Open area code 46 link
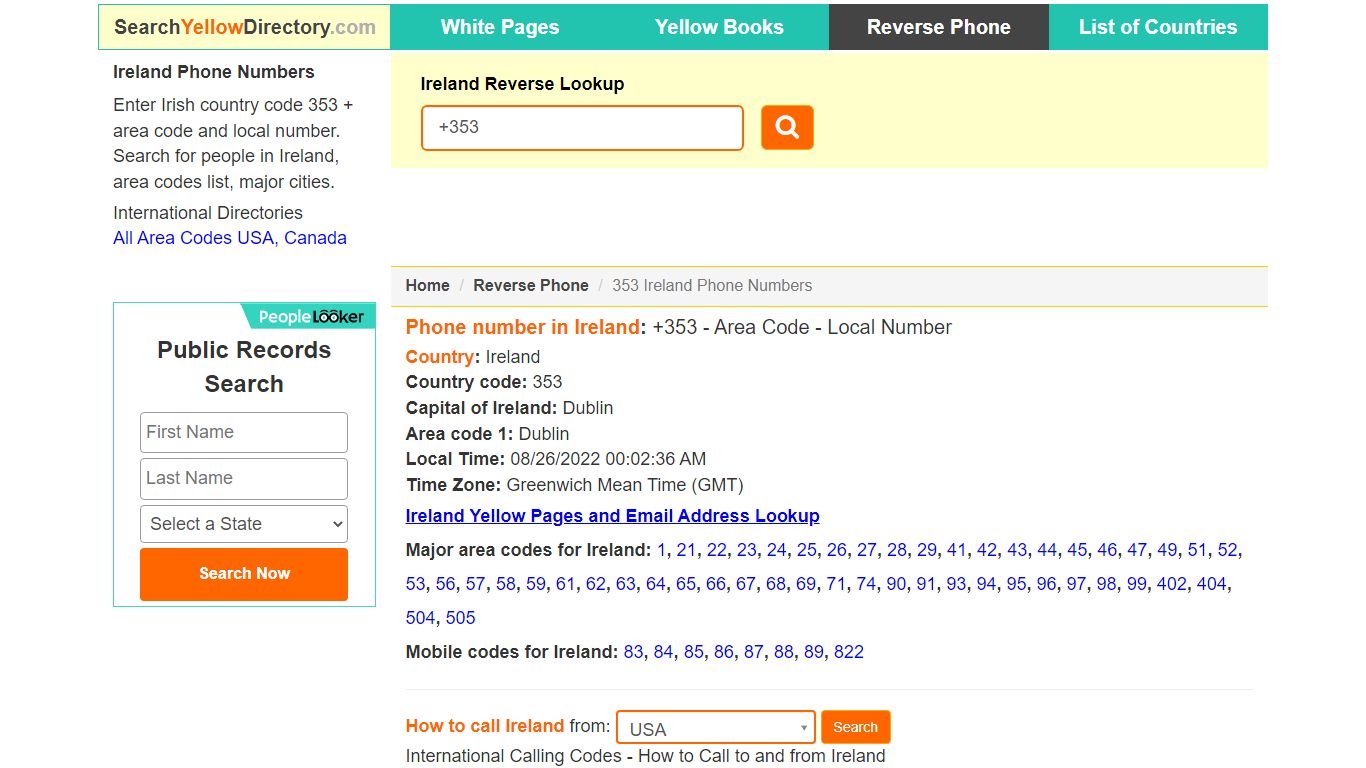 point(1106,550)
